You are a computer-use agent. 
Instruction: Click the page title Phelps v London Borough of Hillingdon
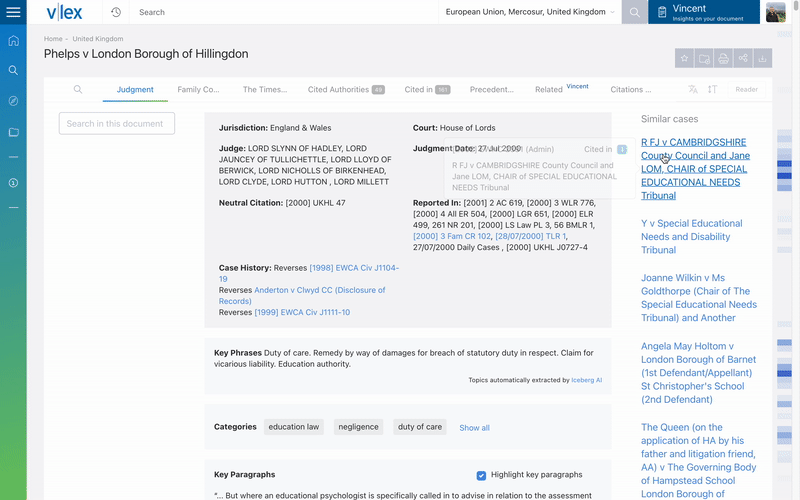(146, 54)
